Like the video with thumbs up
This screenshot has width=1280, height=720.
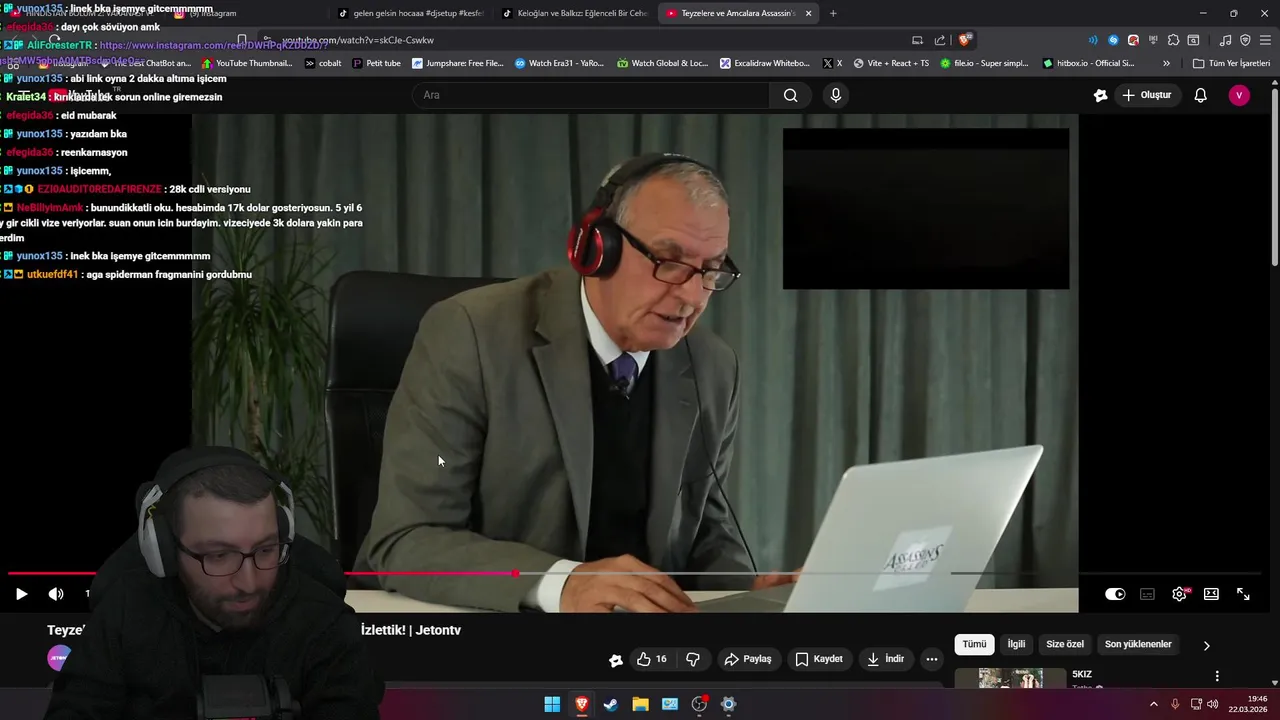click(x=651, y=659)
